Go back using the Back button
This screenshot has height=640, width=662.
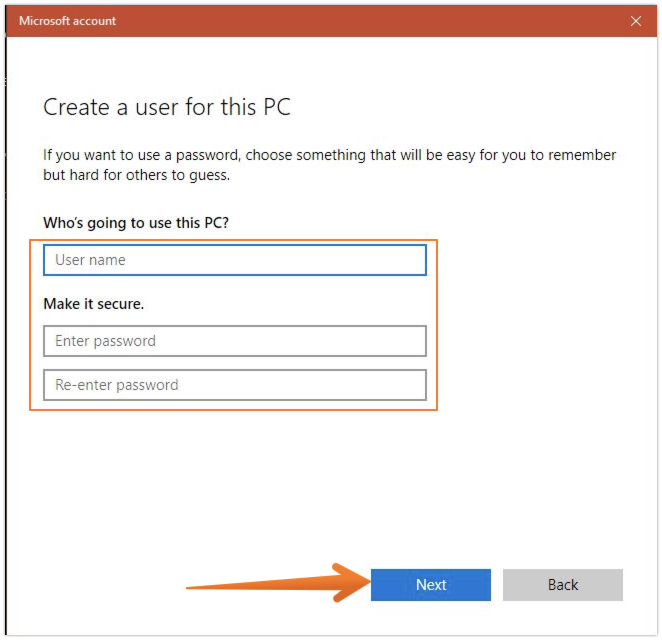[x=562, y=585]
